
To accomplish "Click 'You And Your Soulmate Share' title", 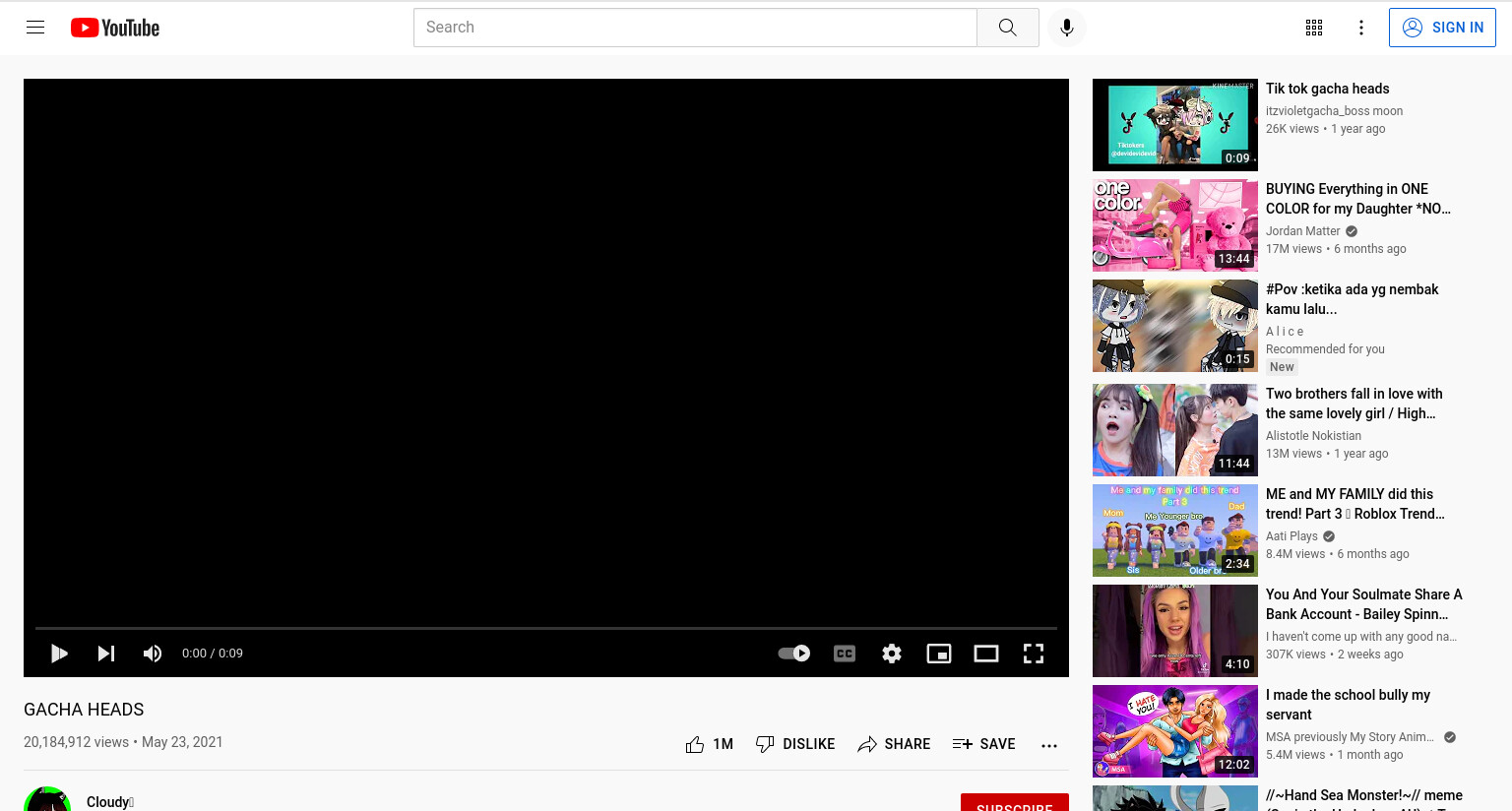I will tap(1364, 604).
